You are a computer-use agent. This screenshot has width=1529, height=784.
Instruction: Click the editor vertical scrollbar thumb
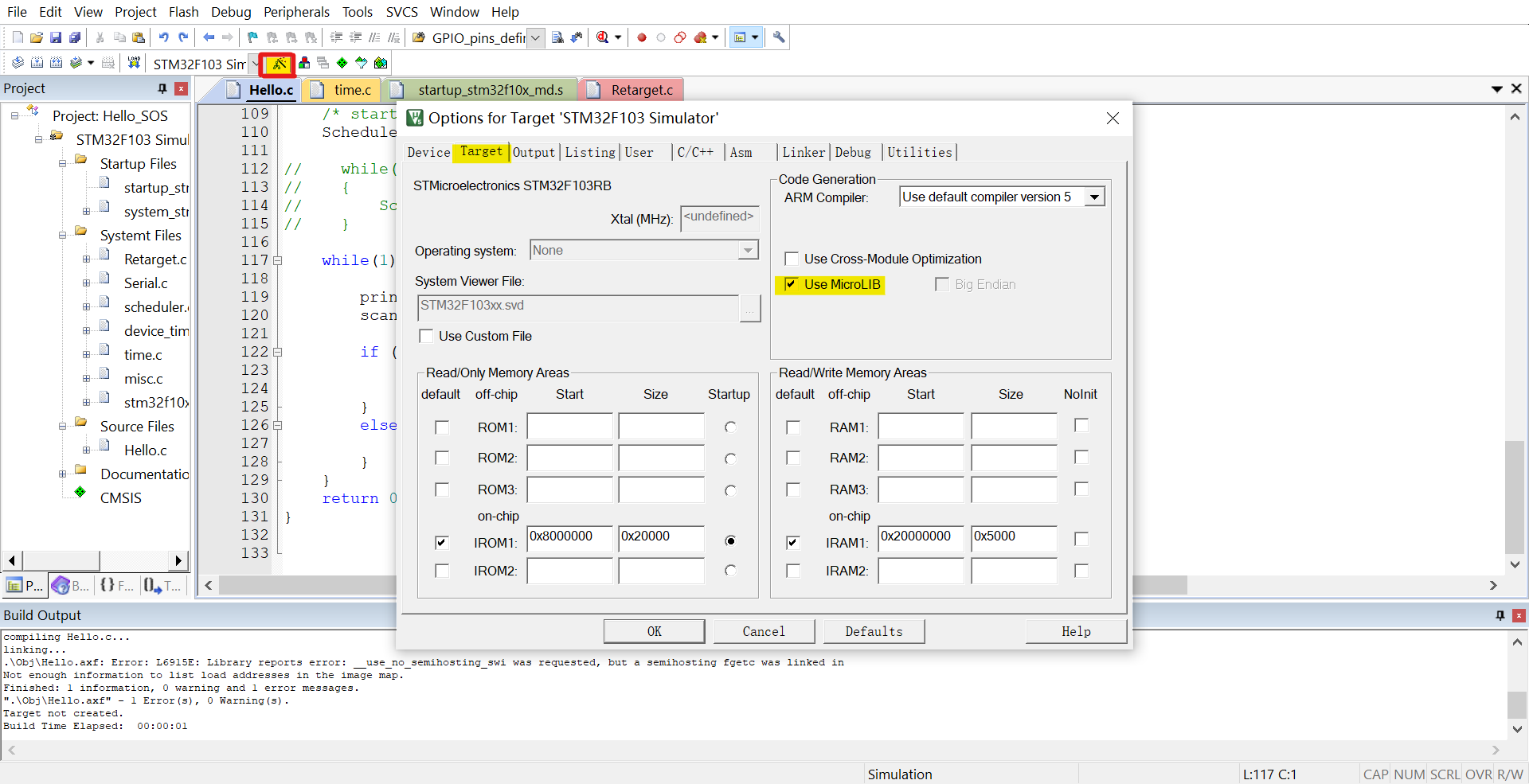[1515, 497]
